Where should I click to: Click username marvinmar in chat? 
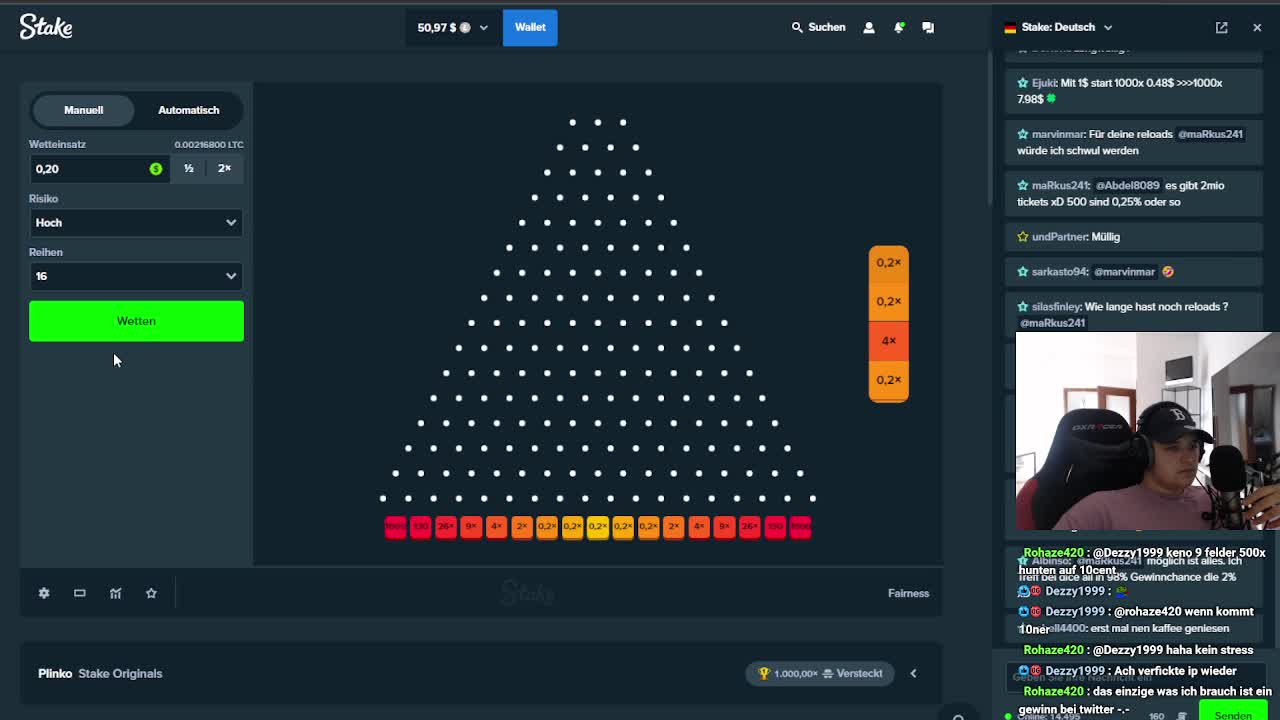point(1058,134)
